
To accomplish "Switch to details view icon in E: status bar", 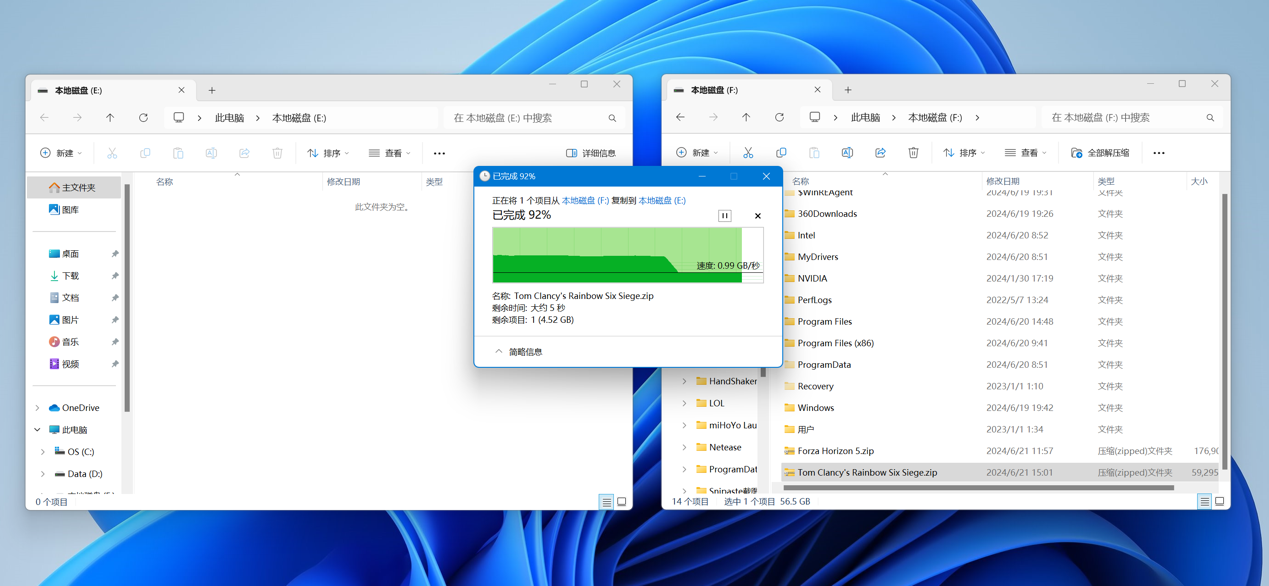I will pos(606,502).
